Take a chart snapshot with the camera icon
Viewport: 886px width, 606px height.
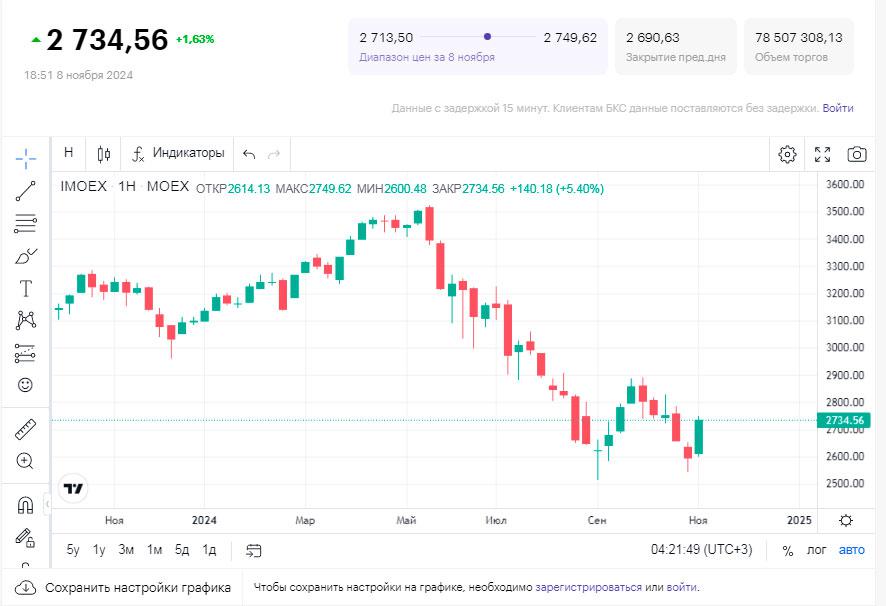(x=857, y=154)
